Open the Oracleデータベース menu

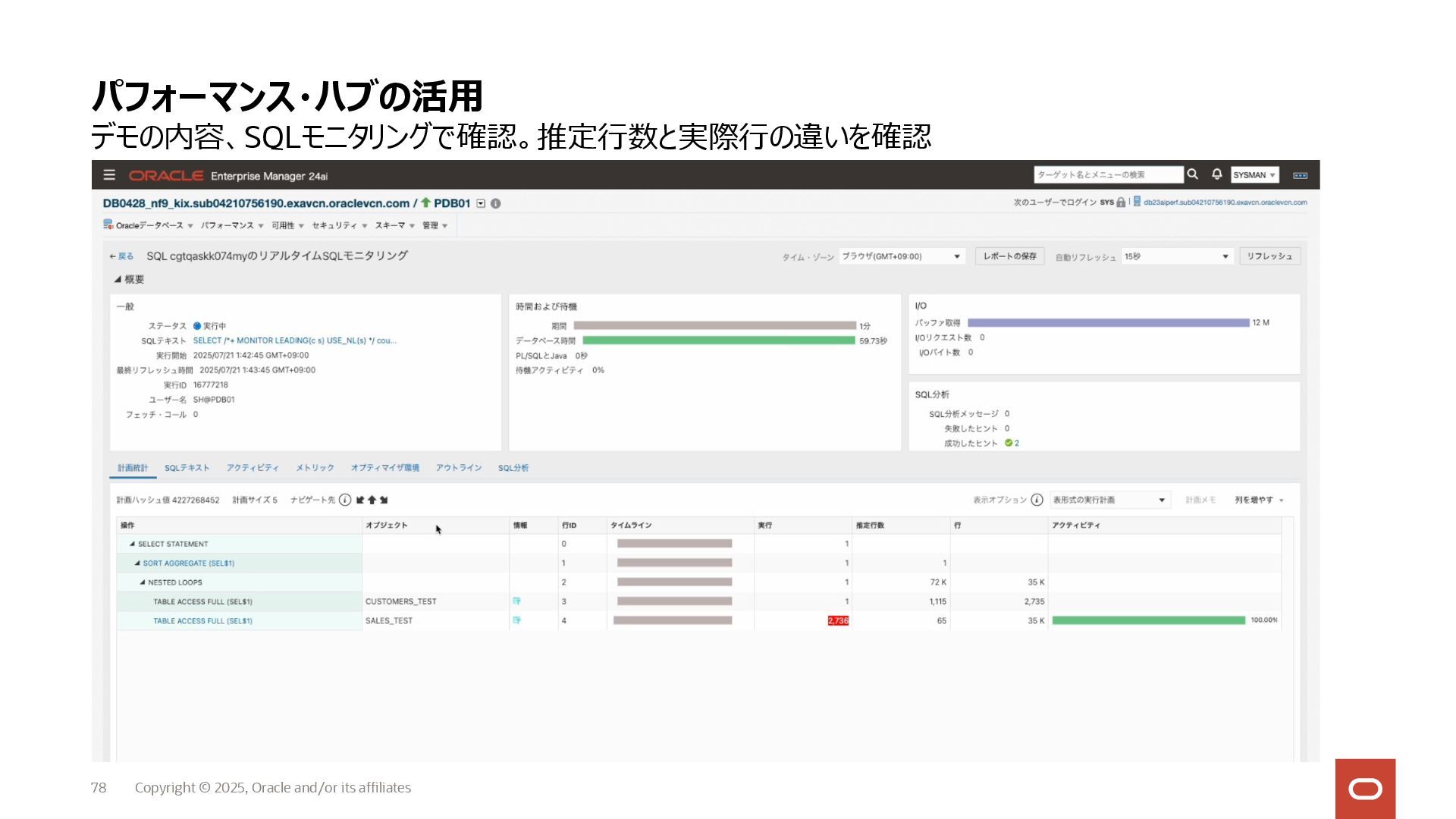click(154, 225)
